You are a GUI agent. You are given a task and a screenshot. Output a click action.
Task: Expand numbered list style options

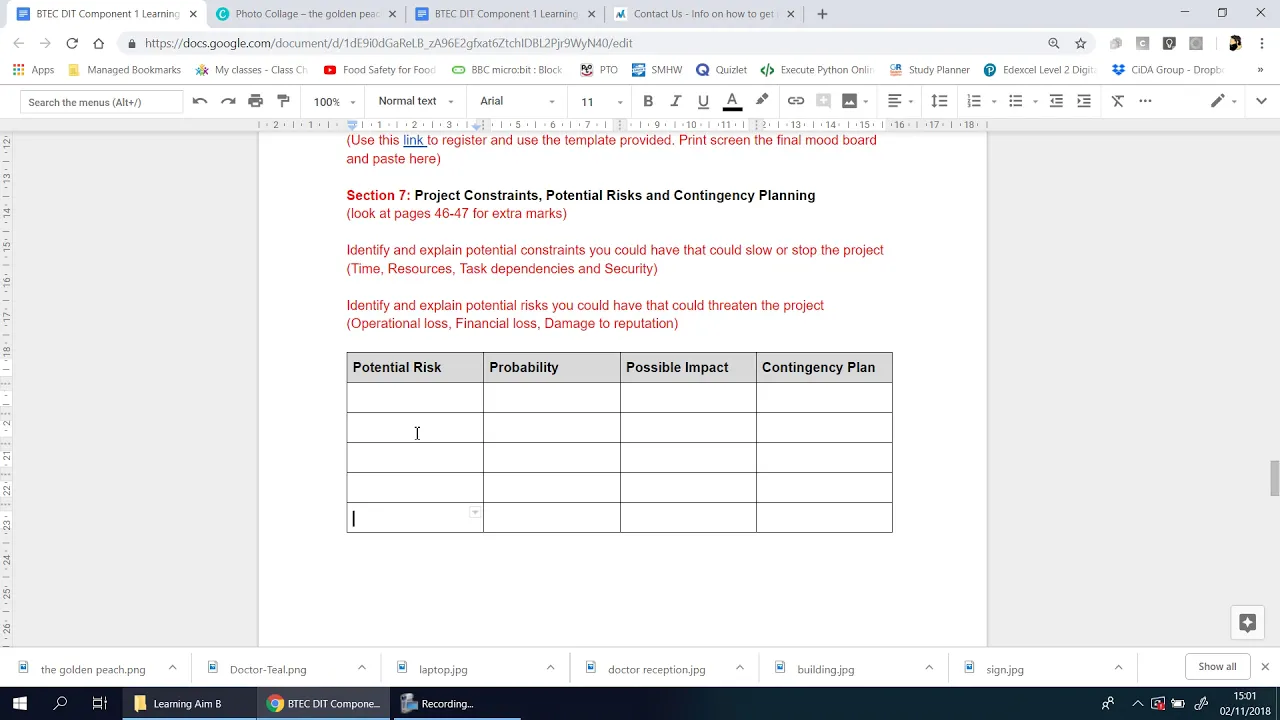point(994,102)
